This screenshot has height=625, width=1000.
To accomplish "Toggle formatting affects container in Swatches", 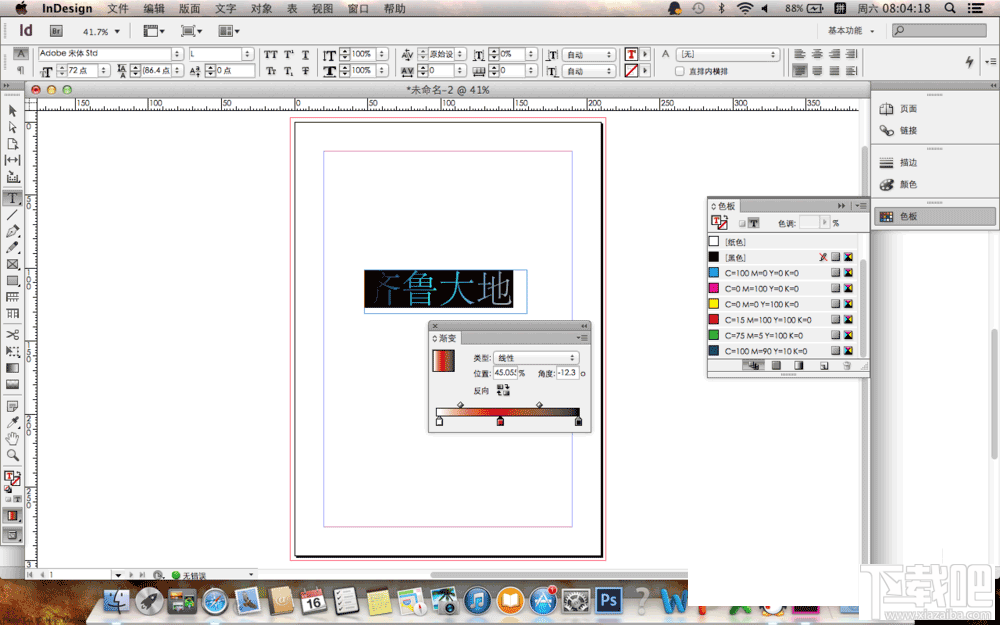I will 742,223.
